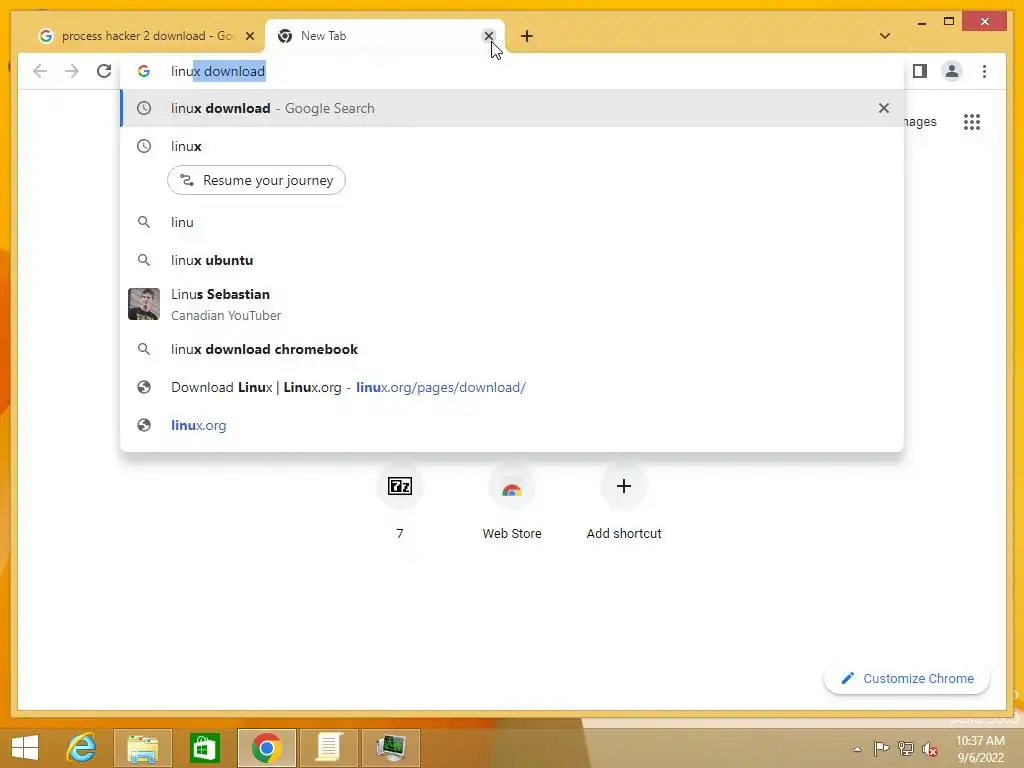
Task: Open Windows Store taskbar icon
Action: click(x=204, y=748)
